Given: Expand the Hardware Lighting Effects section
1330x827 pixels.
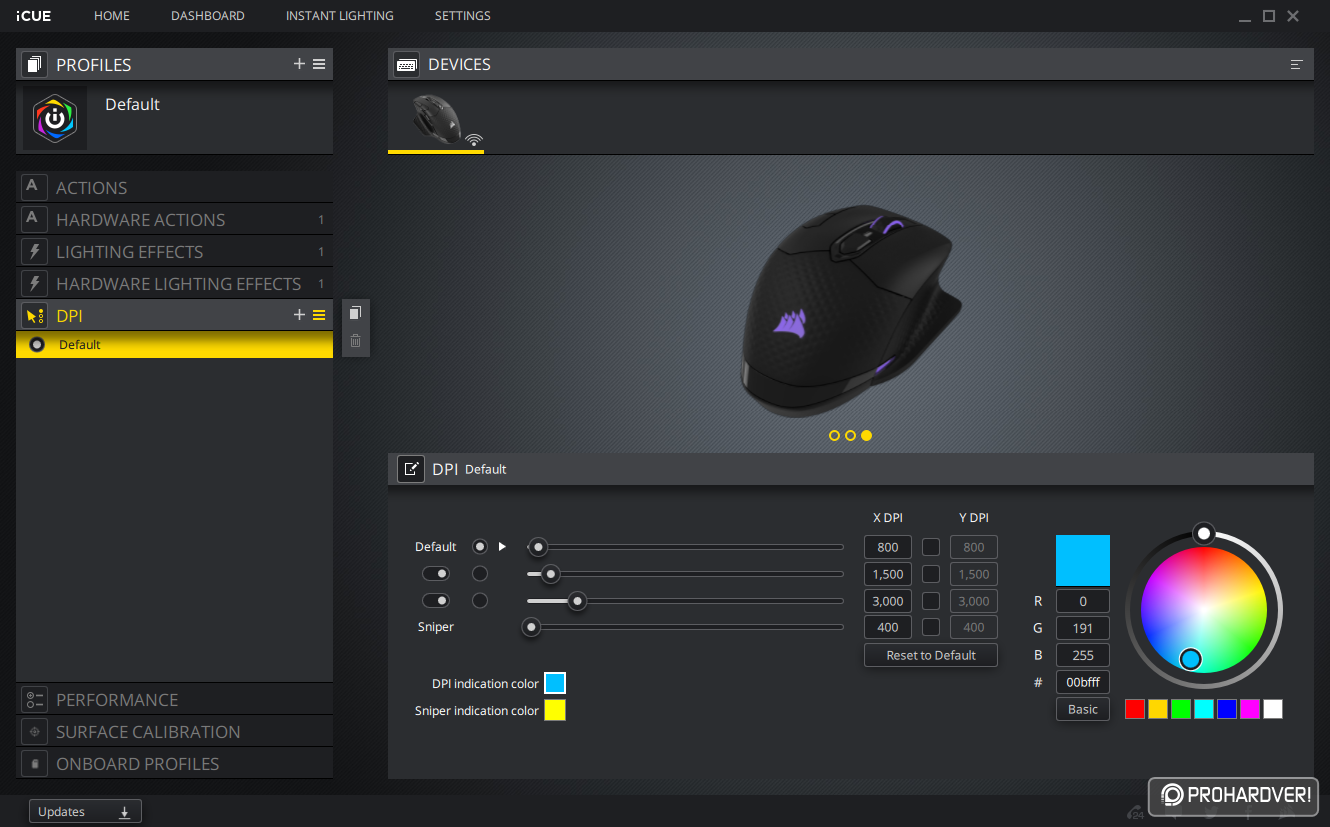Looking at the screenshot, I should click(x=175, y=283).
